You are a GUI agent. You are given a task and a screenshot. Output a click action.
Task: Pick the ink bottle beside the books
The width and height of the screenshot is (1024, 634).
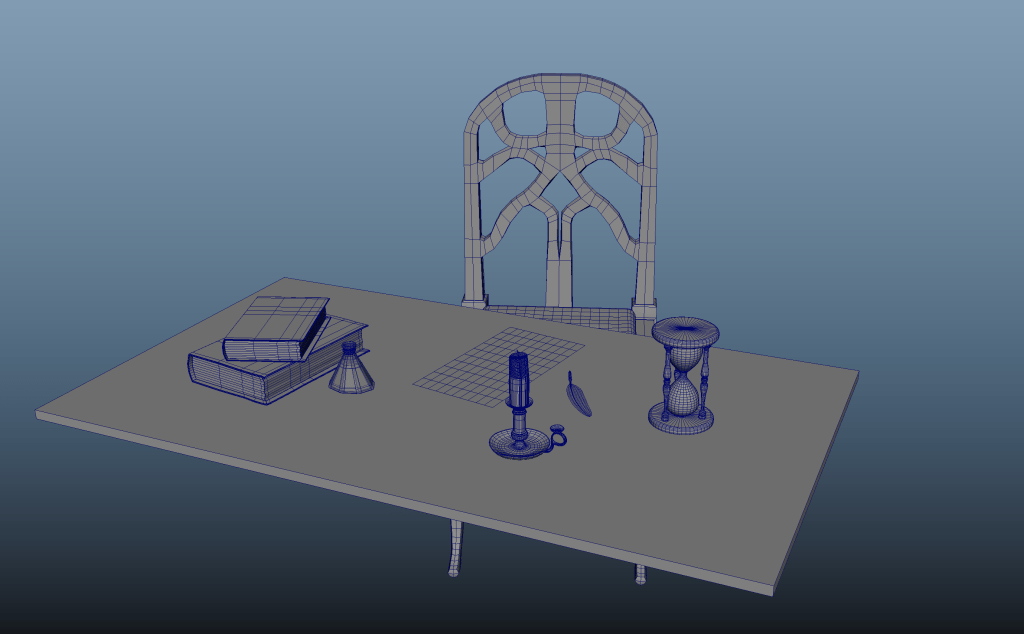(351, 374)
